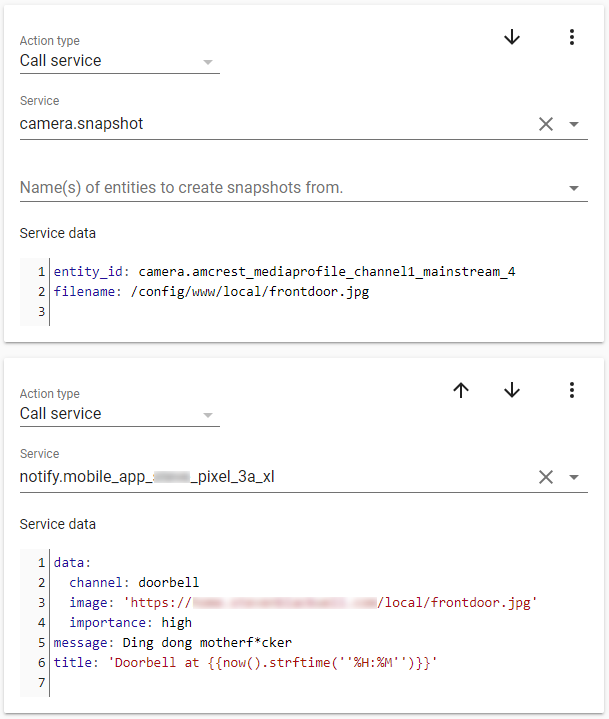Open the camera.snapshot action's three-dot menu
Screen dimensions: 609x719
tap(572, 37)
